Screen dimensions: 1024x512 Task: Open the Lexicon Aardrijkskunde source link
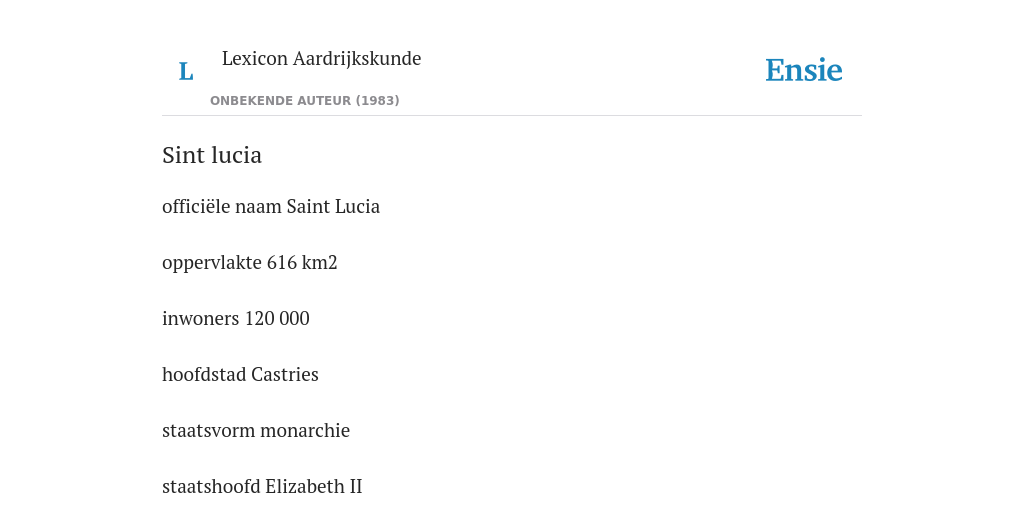click(x=321, y=58)
